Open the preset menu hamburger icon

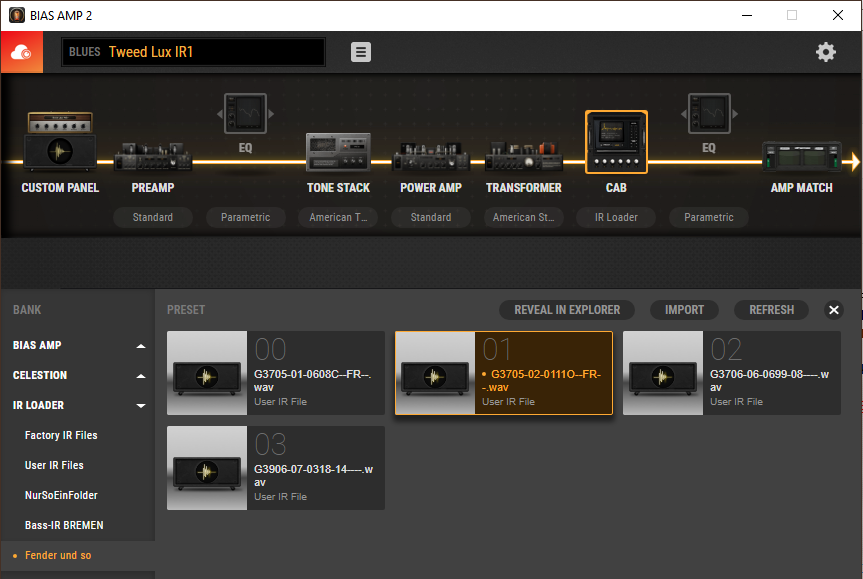[x=361, y=52]
